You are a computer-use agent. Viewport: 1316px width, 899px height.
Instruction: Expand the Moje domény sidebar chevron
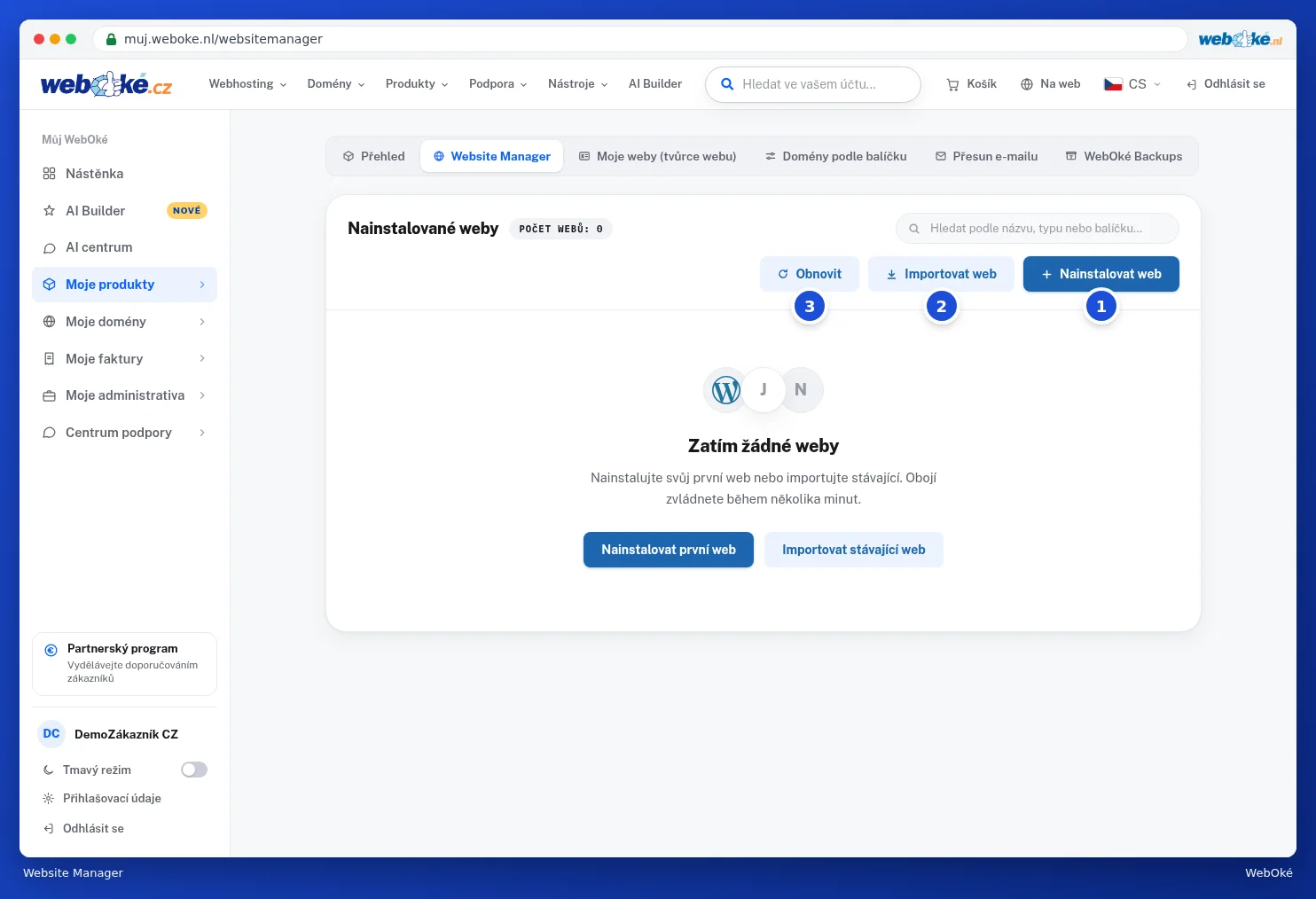202,322
